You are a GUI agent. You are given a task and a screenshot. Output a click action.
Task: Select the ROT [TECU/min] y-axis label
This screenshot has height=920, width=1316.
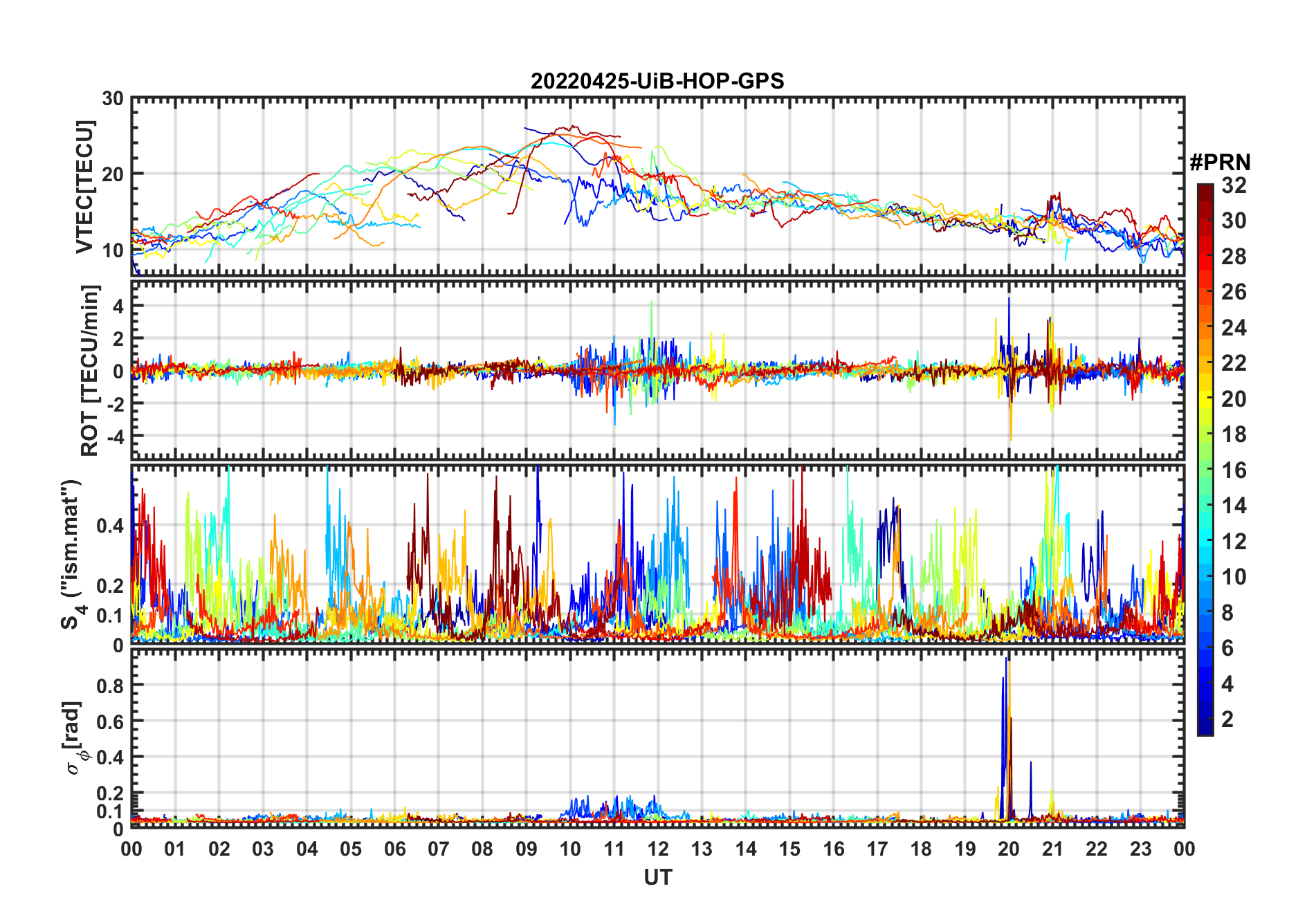point(89,370)
